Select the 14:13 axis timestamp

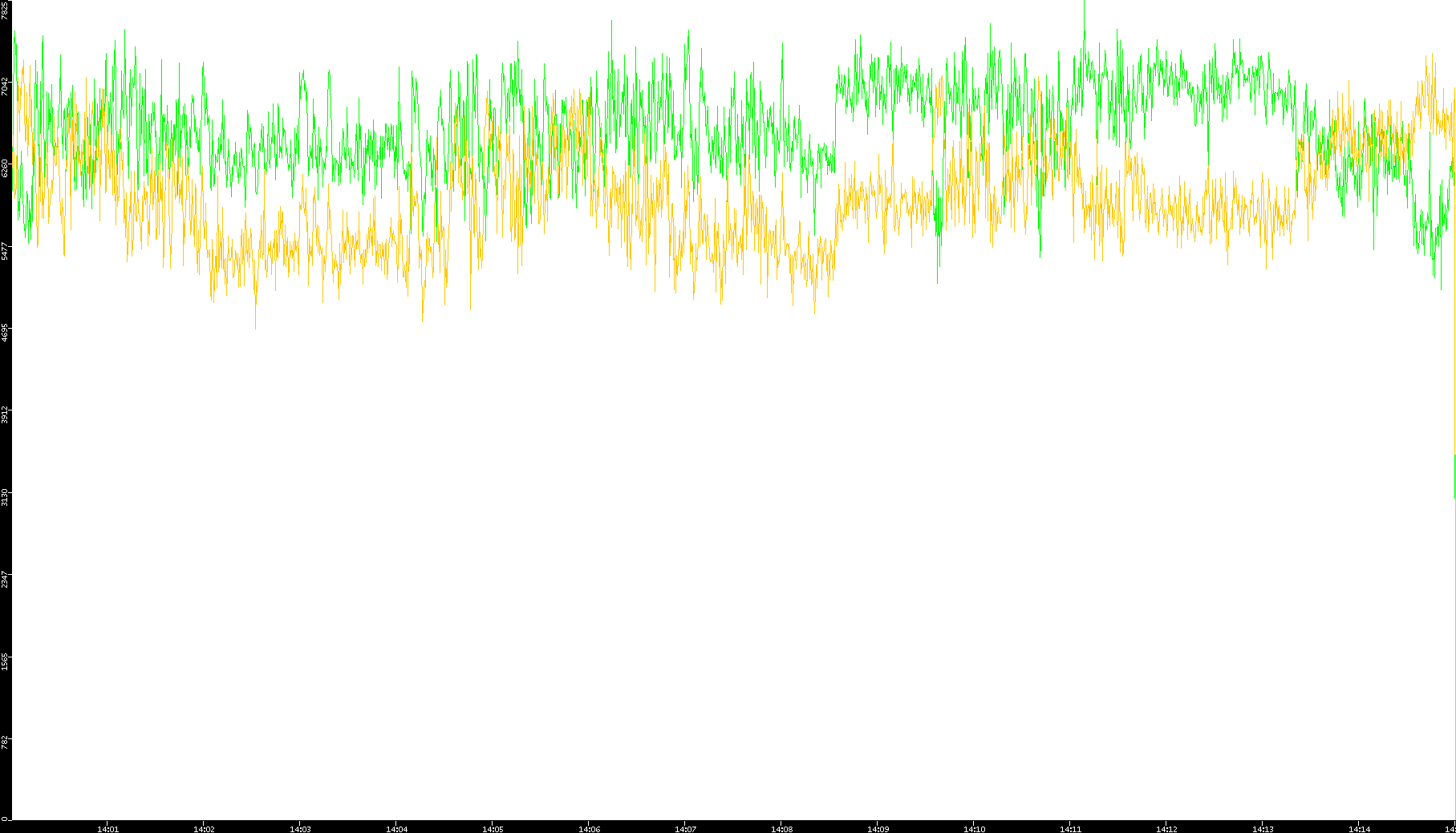(1263, 828)
